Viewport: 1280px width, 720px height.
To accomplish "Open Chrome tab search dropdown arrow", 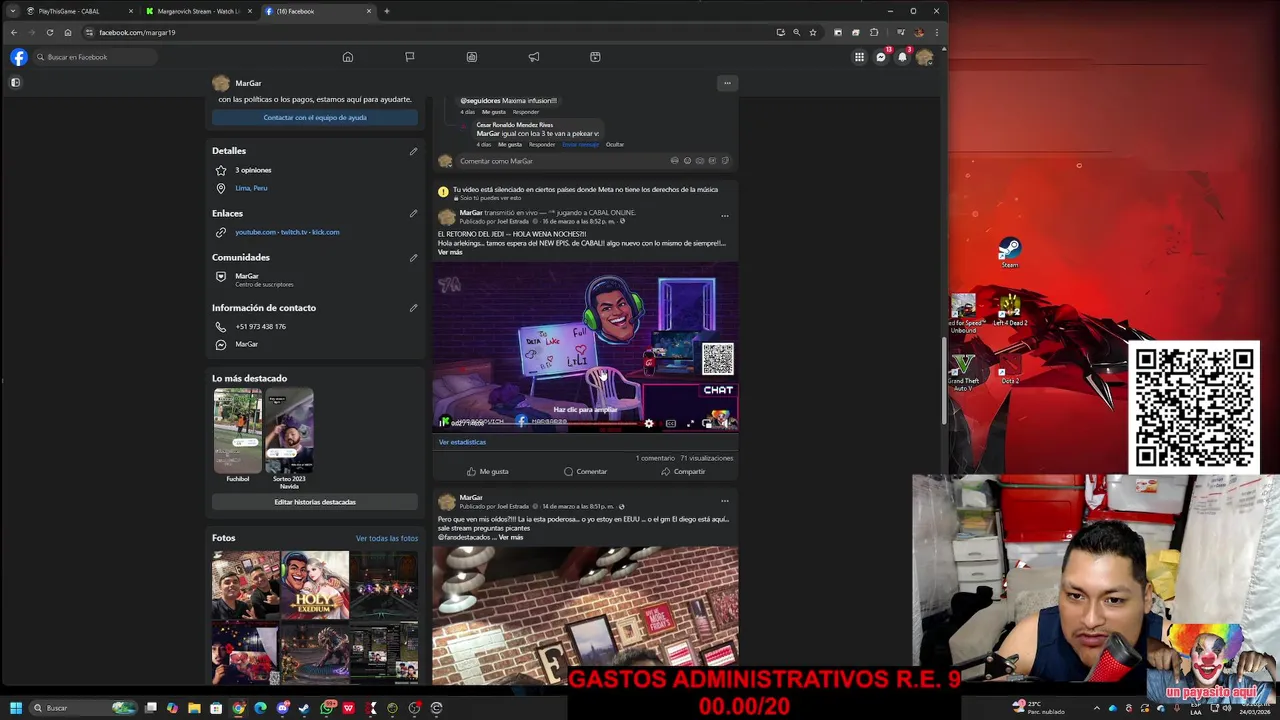I will [x=12, y=11].
